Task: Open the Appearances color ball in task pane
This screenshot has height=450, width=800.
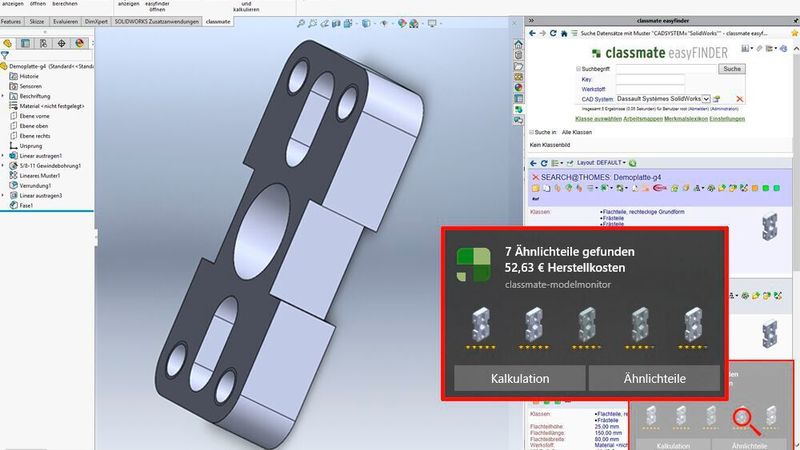Action: [x=518, y=88]
